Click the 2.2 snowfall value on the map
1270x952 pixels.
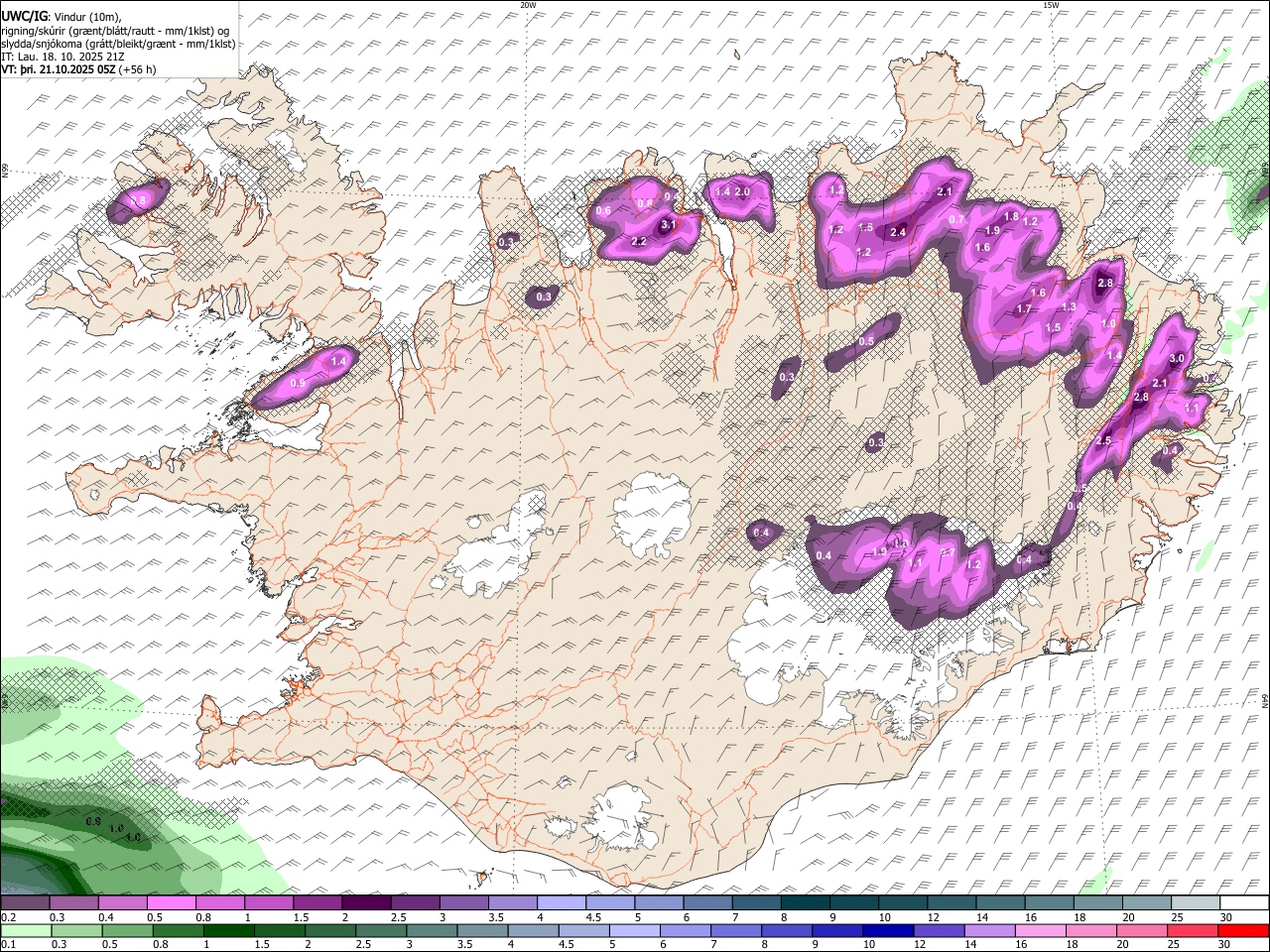coord(639,242)
